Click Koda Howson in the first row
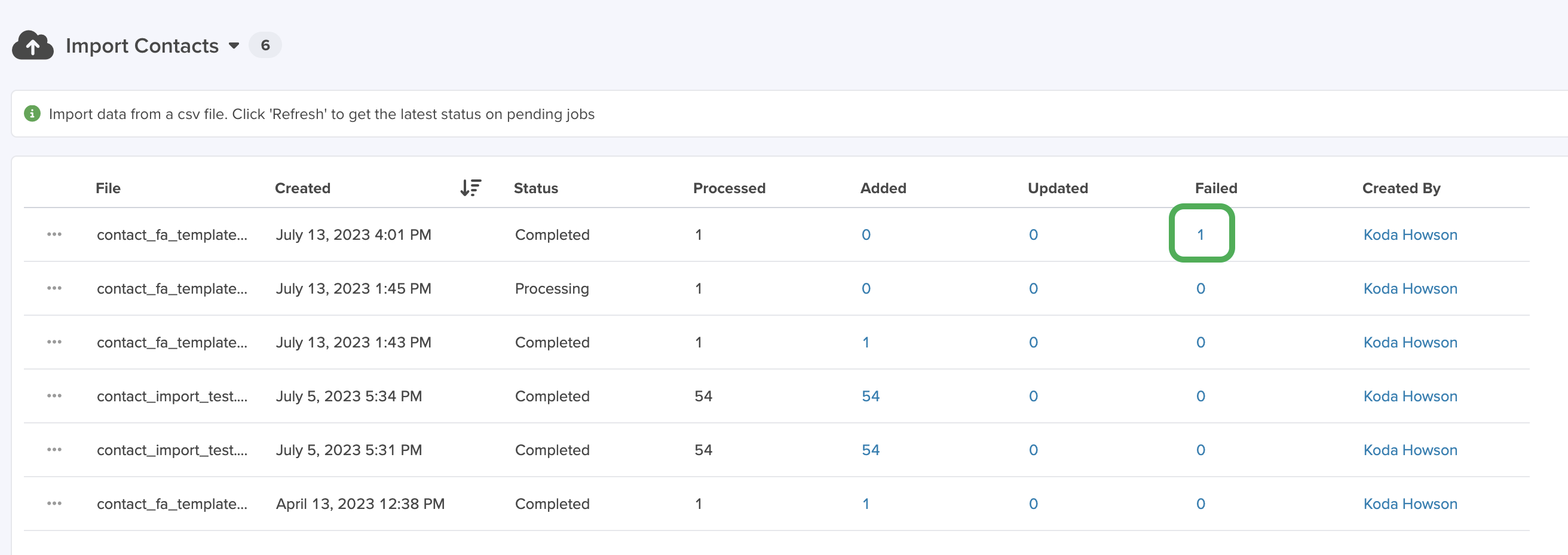The width and height of the screenshot is (1568, 555). coord(1410,234)
